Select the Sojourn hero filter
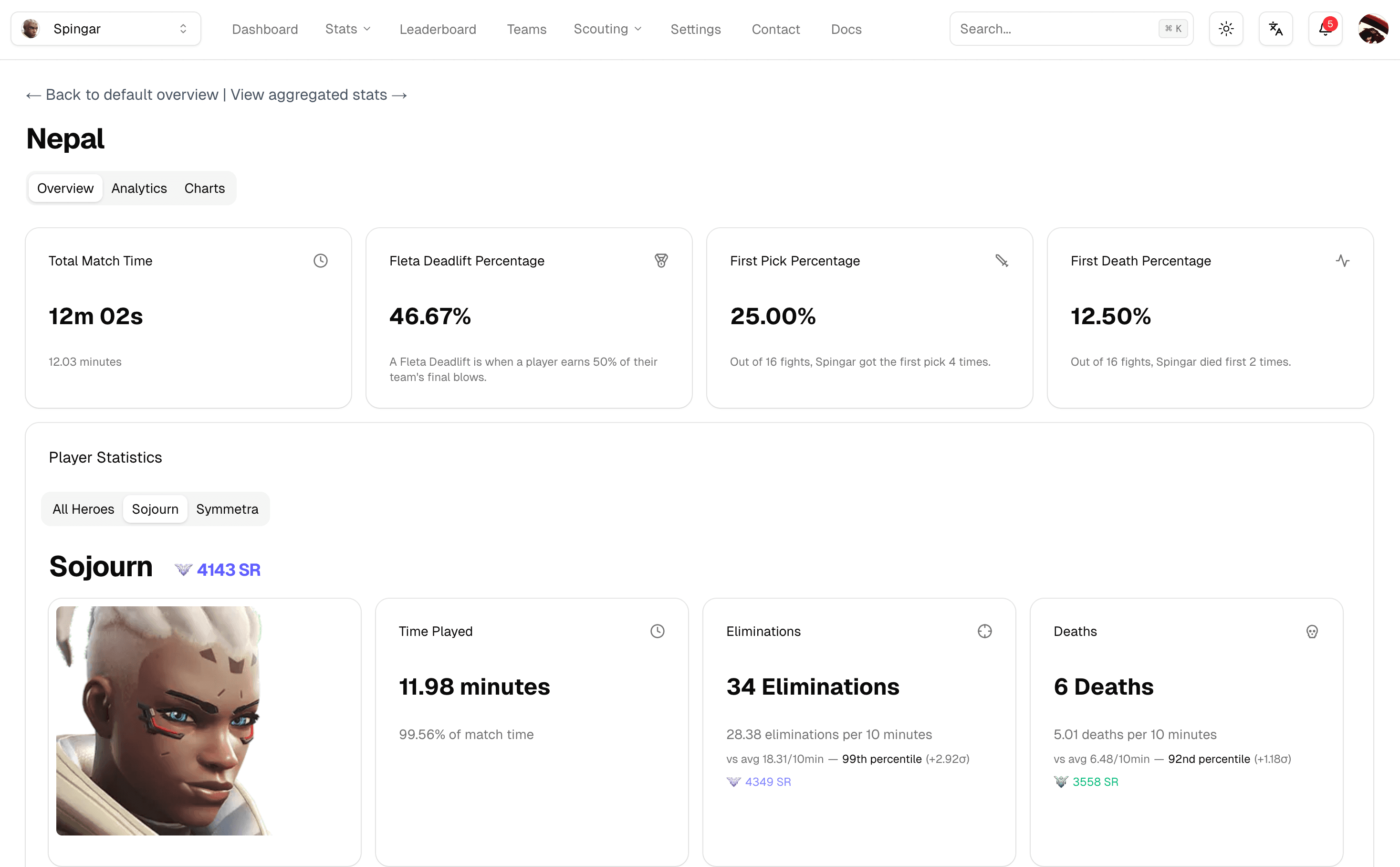Screen dimensions: 1400x867 pos(155,508)
